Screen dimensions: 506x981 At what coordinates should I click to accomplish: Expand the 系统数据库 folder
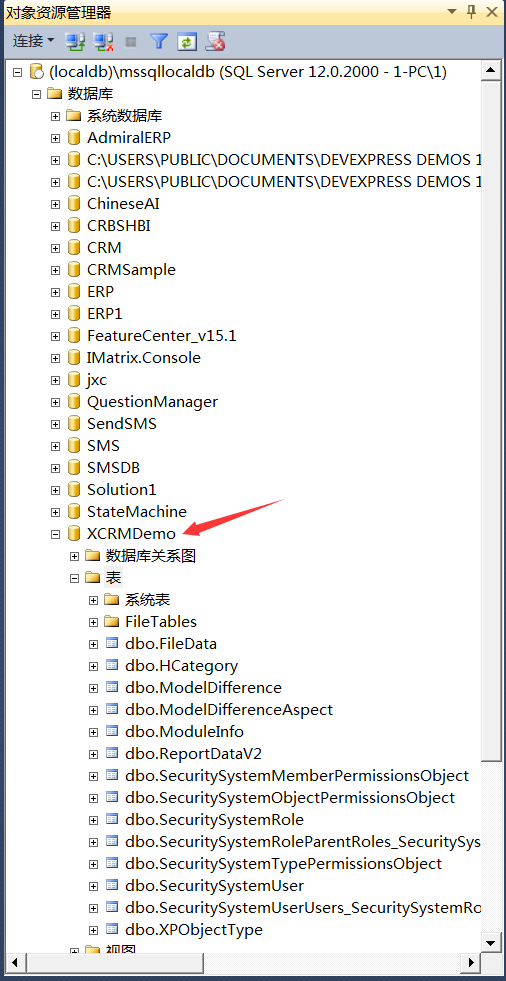56,116
